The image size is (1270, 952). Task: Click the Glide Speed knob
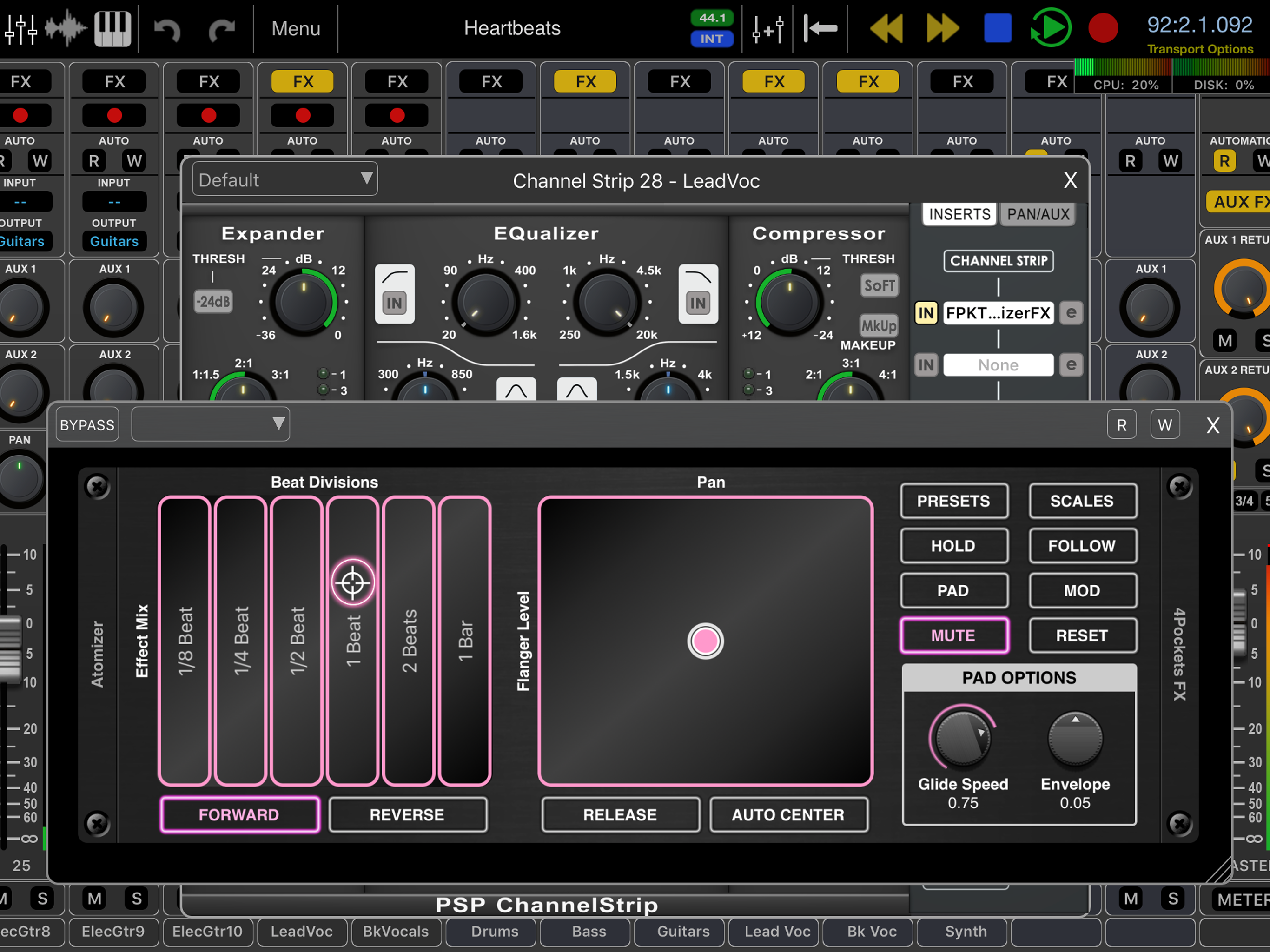pyautogui.click(x=962, y=738)
